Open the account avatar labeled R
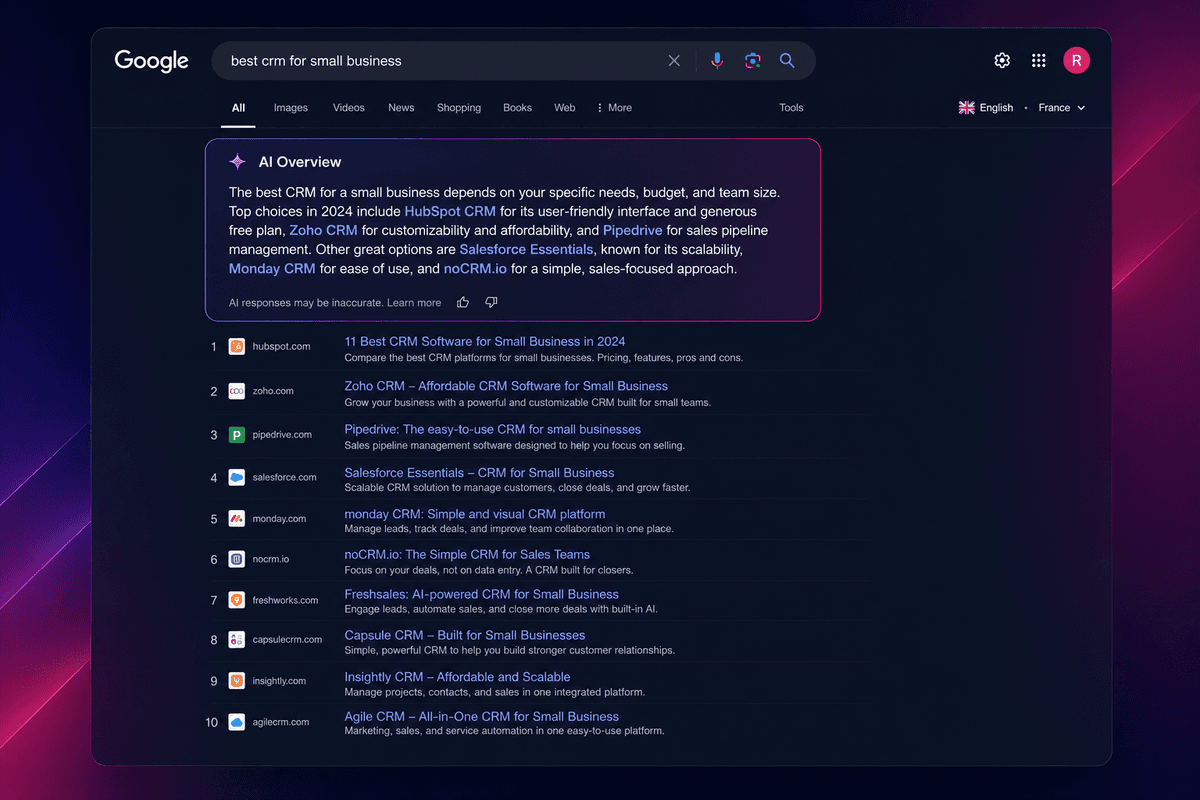Viewport: 1200px width, 800px height. (x=1076, y=61)
